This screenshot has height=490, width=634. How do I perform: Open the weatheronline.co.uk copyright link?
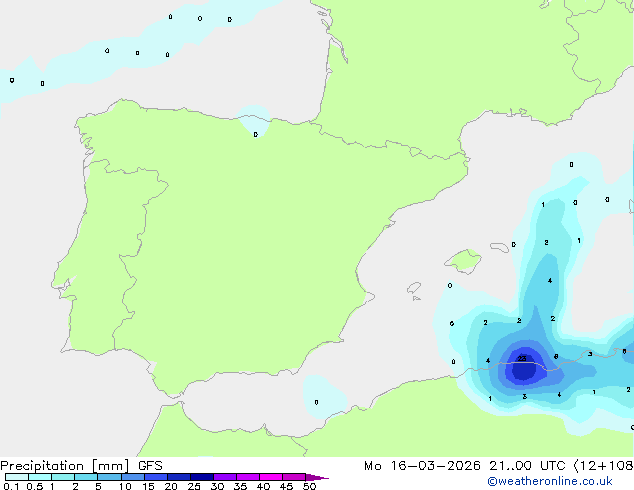point(550,481)
